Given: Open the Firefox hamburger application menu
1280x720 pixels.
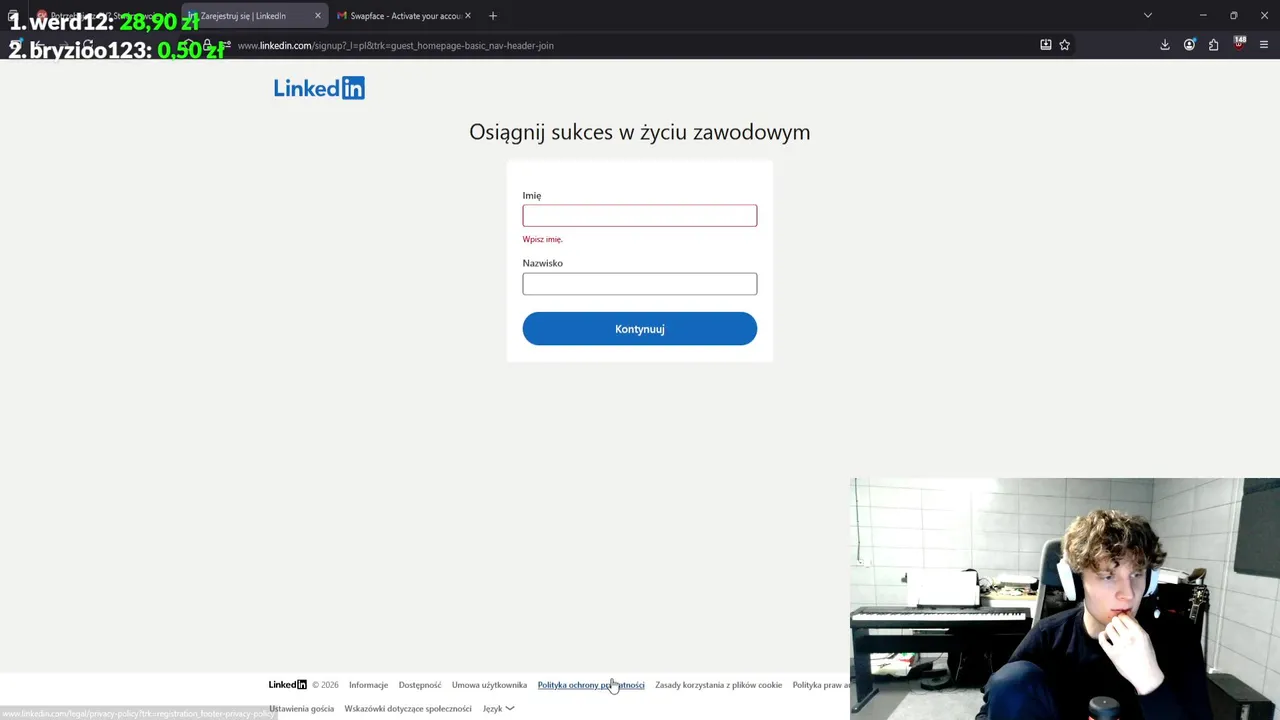Looking at the screenshot, I should coord(1264,45).
